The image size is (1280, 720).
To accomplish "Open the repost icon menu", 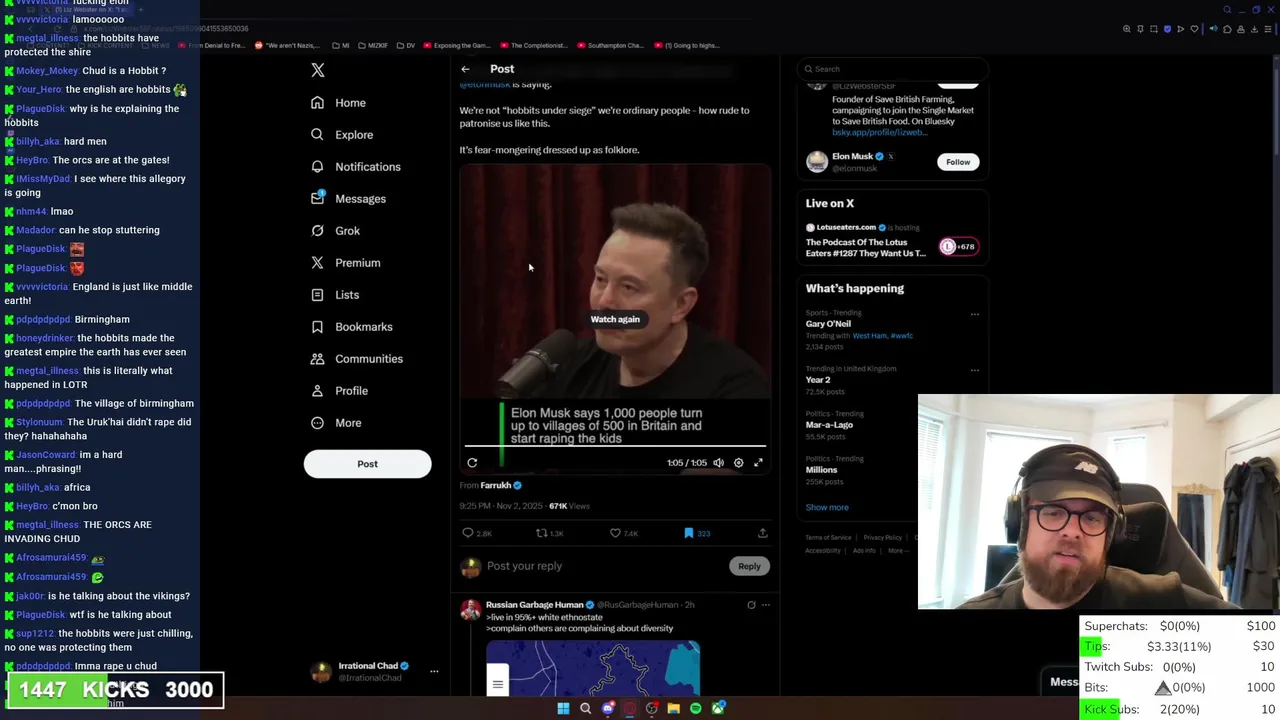I will tap(542, 533).
